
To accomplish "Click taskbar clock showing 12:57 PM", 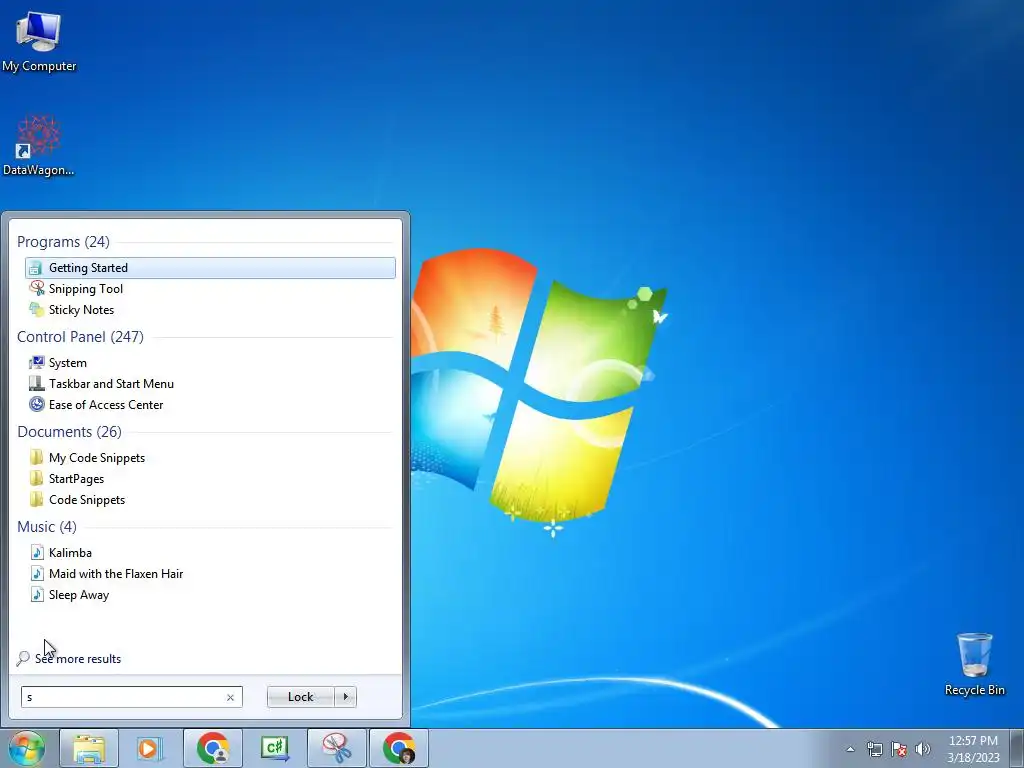I will tap(973, 749).
